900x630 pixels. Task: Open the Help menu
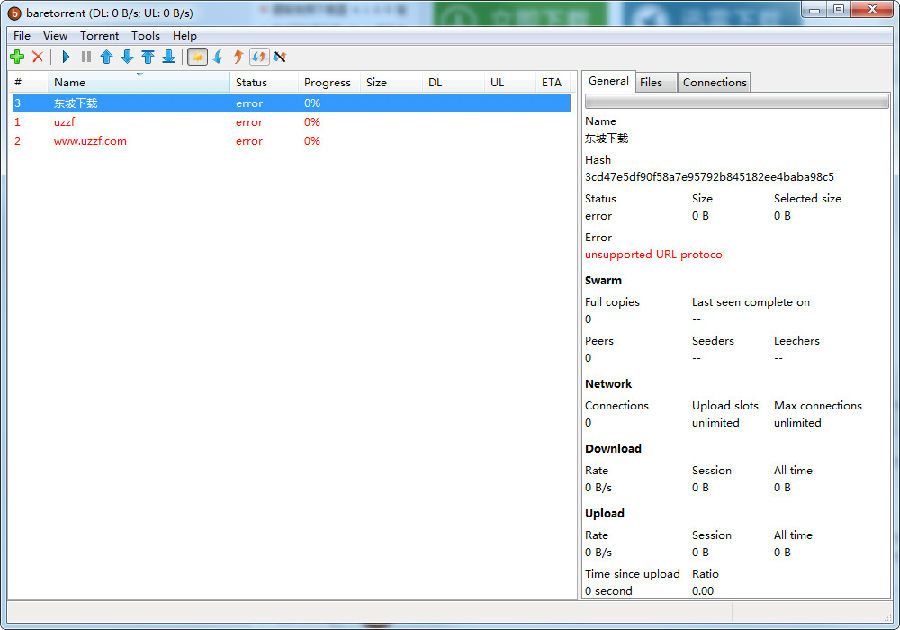(x=185, y=36)
